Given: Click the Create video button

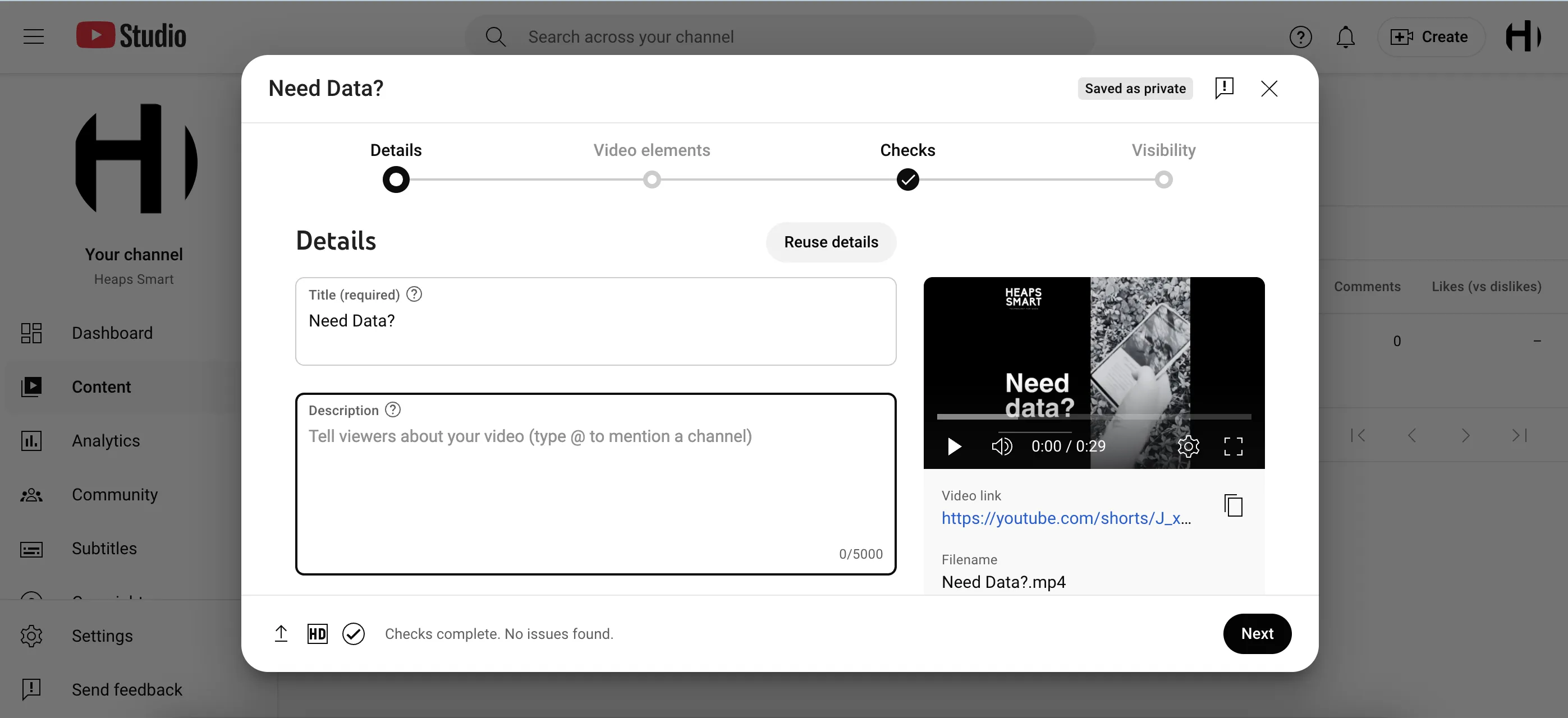Looking at the screenshot, I should tap(1431, 37).
